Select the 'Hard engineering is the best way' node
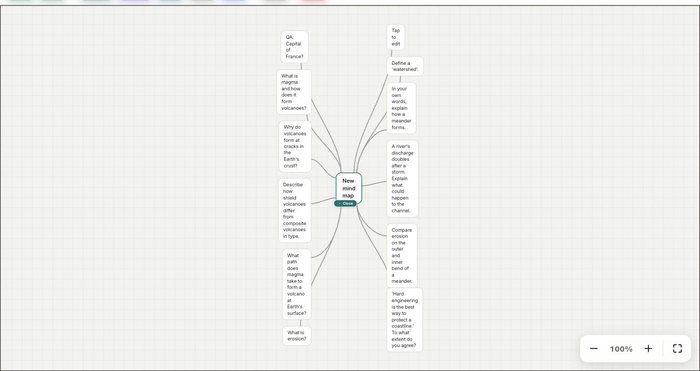 pos(404,320)
